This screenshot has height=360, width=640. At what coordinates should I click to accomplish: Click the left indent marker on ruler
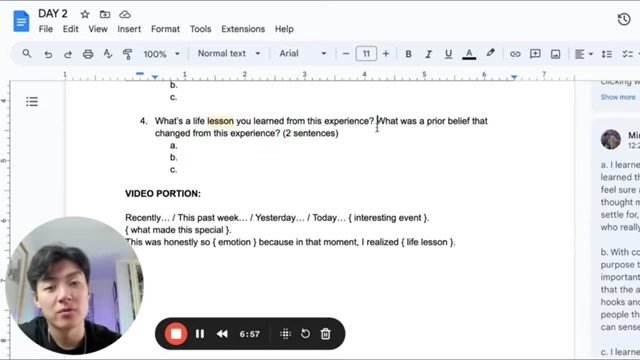click(155, 77)
